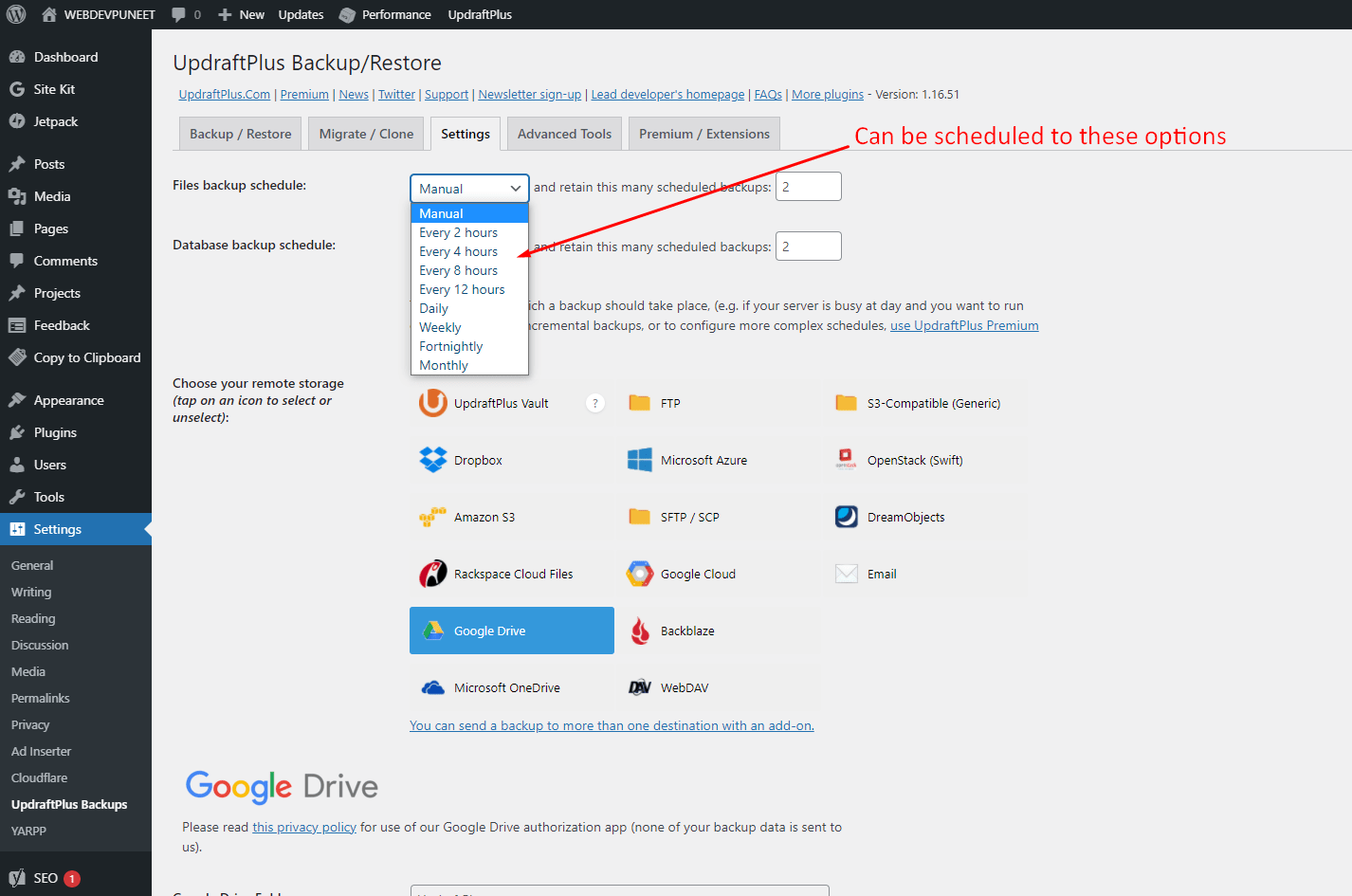Click the New plus icon
This screenshot has height=896, width=1352.
tap(225, 14)
